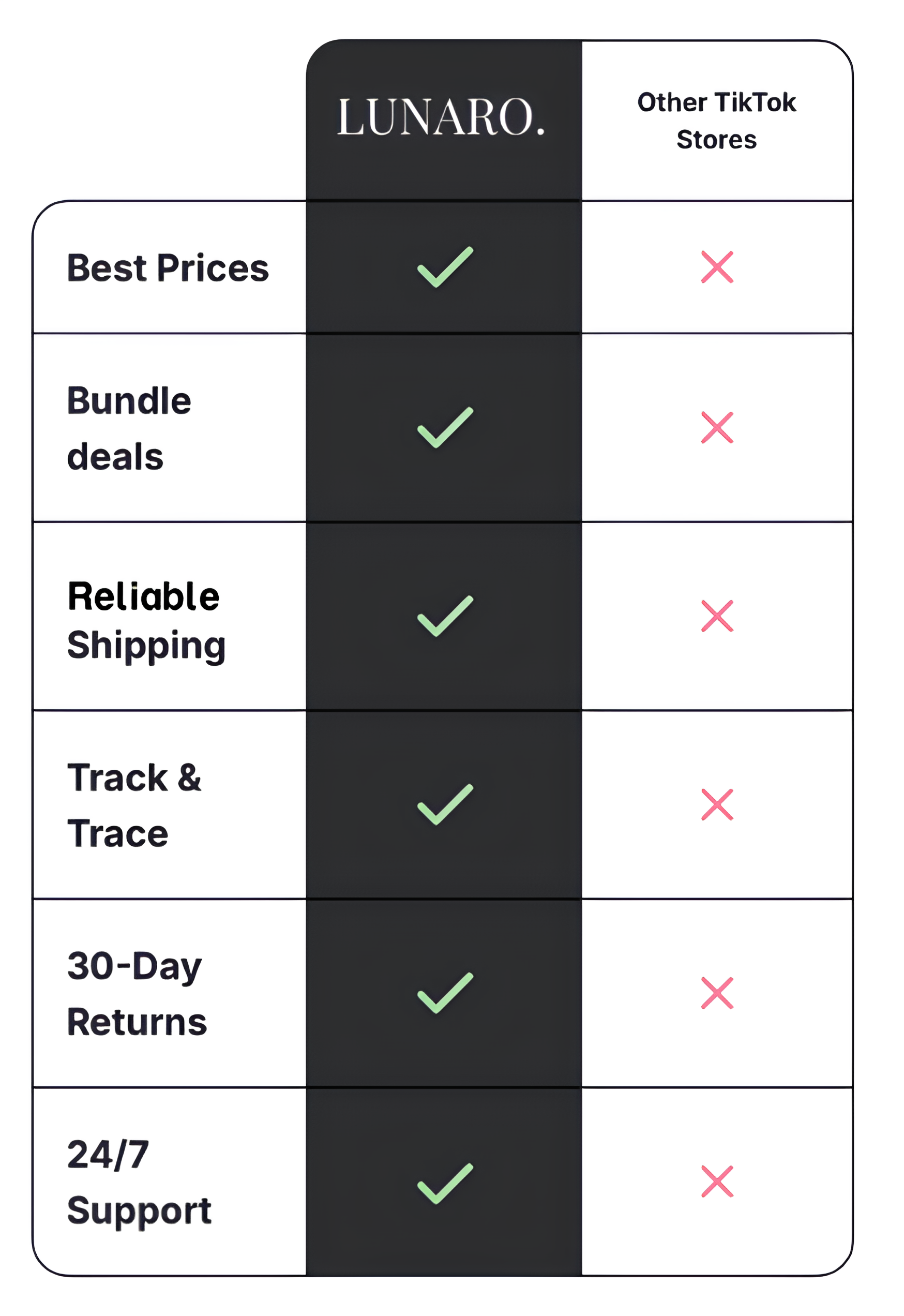Click the LUNARO. logo header
Screen dimensions: 904x1316
441,117
